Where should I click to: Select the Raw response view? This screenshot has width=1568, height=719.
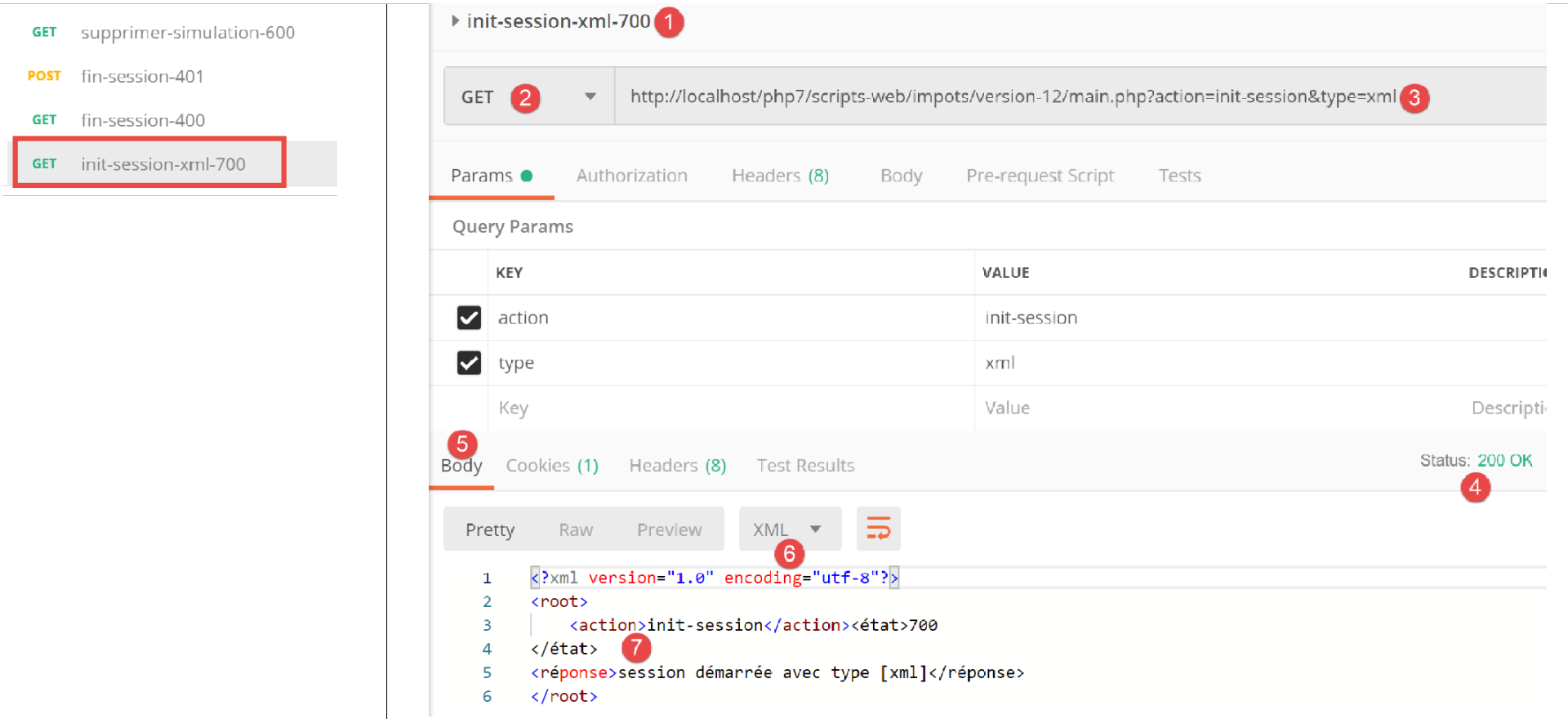(576, 530)
